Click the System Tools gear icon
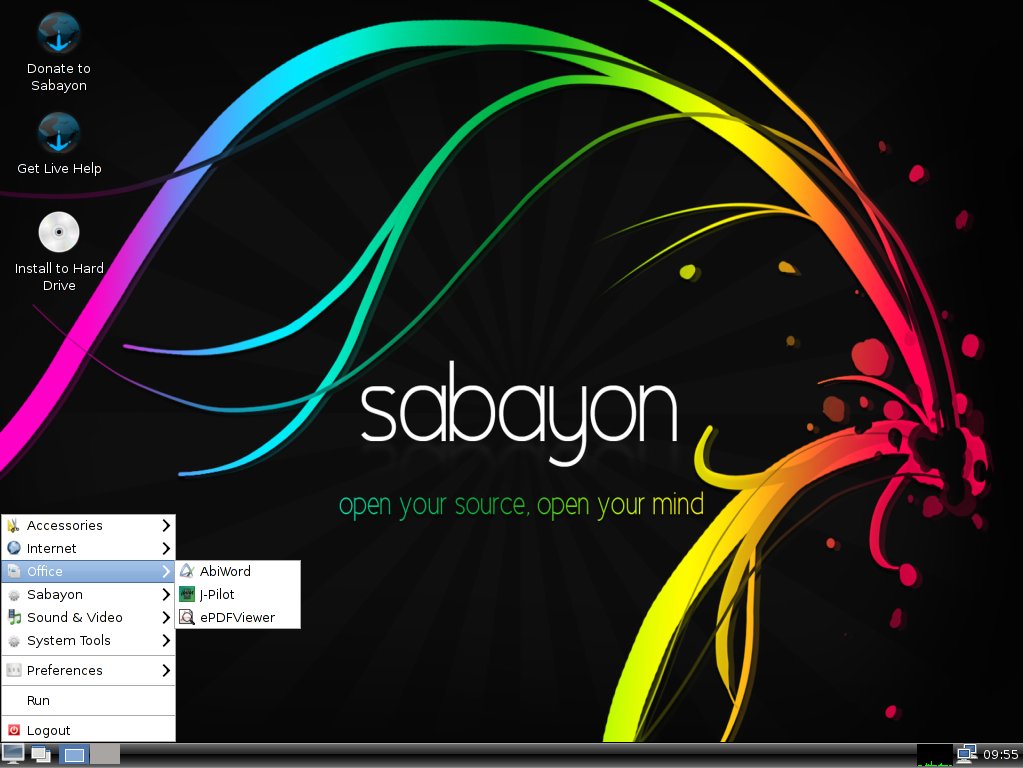Screen dimensions: 1023x768 tap(14, 641)
